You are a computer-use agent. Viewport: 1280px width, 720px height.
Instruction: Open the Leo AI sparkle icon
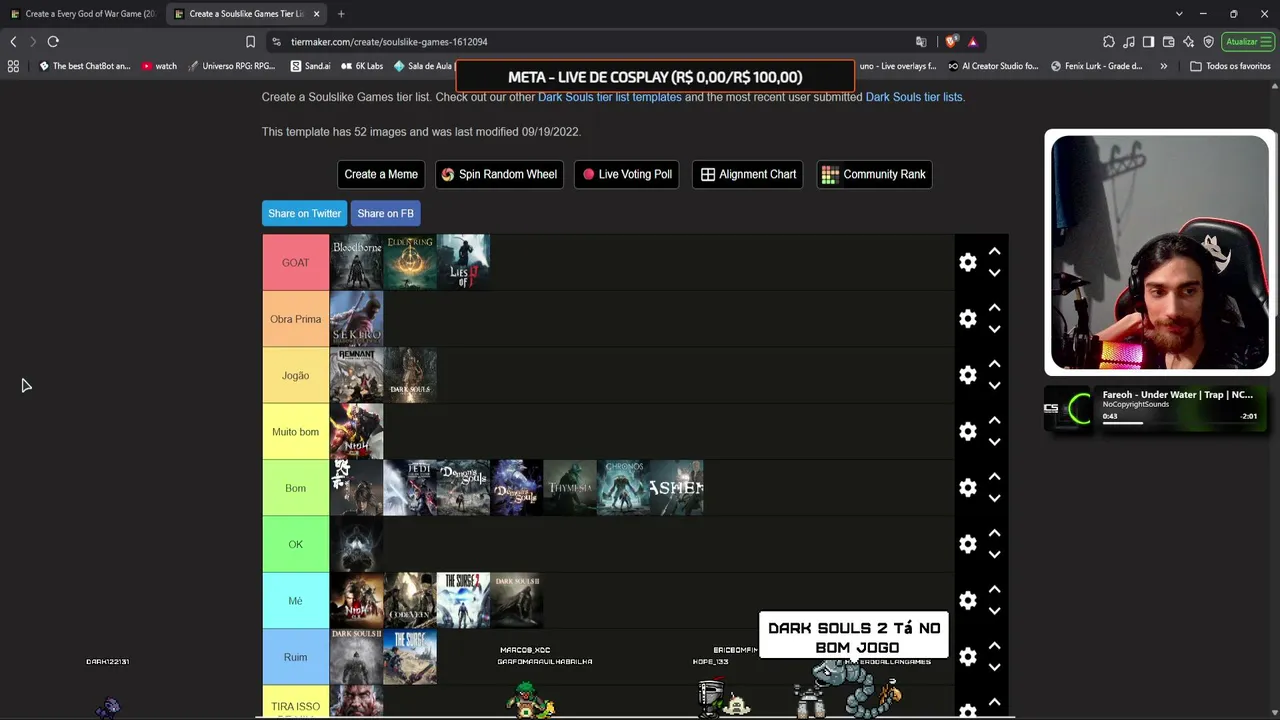click(1188, 42)
